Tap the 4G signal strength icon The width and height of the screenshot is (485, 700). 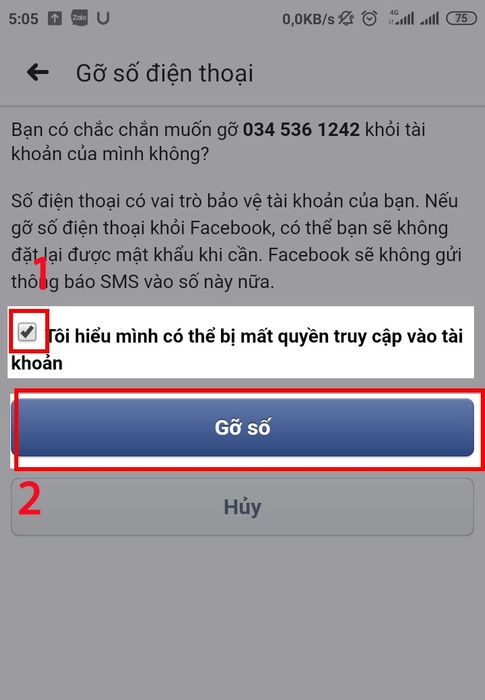click(401, 18)
